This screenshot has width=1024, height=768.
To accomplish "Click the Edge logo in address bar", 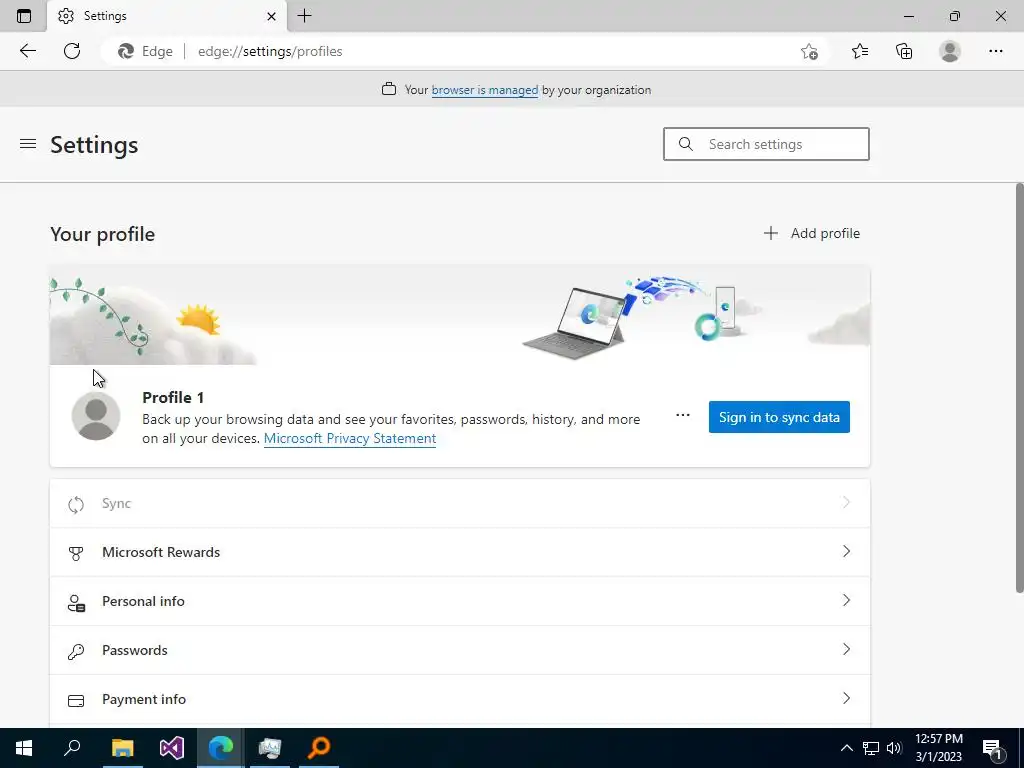I will pyautogui.click(x=125, y=51).
